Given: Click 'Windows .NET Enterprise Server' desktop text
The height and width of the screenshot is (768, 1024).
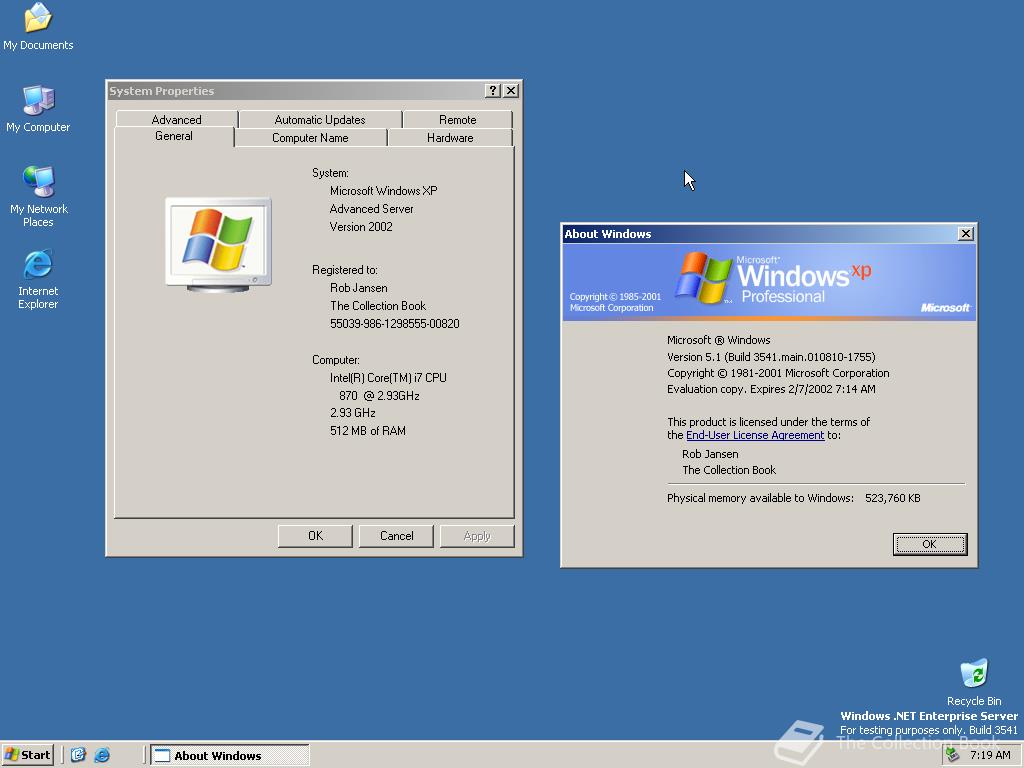Looking at the screenshot, I should 929,716.
